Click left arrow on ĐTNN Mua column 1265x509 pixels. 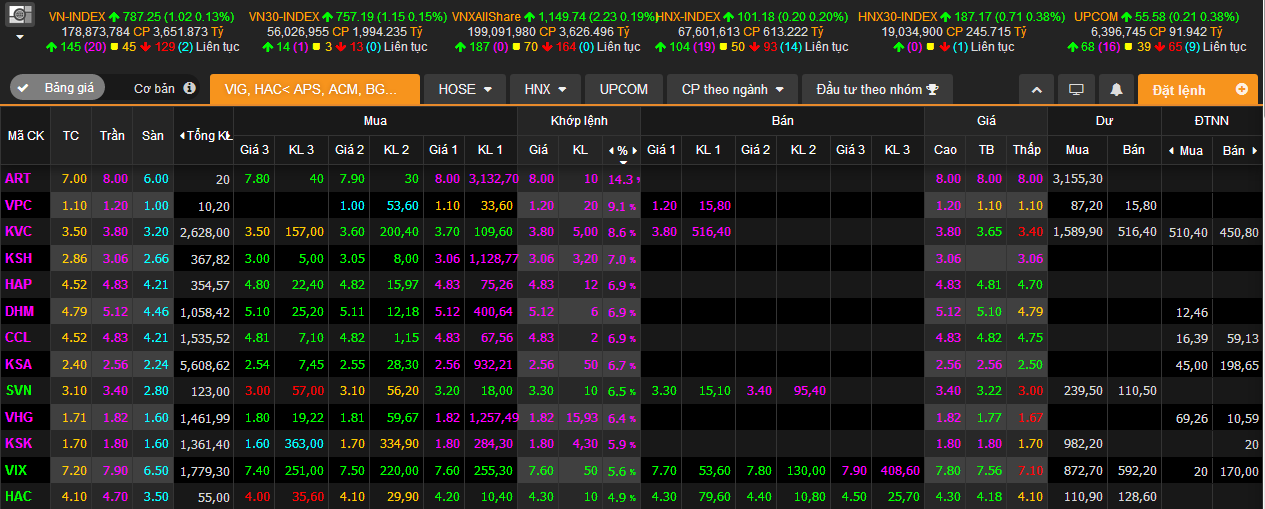coord(1172,150)
